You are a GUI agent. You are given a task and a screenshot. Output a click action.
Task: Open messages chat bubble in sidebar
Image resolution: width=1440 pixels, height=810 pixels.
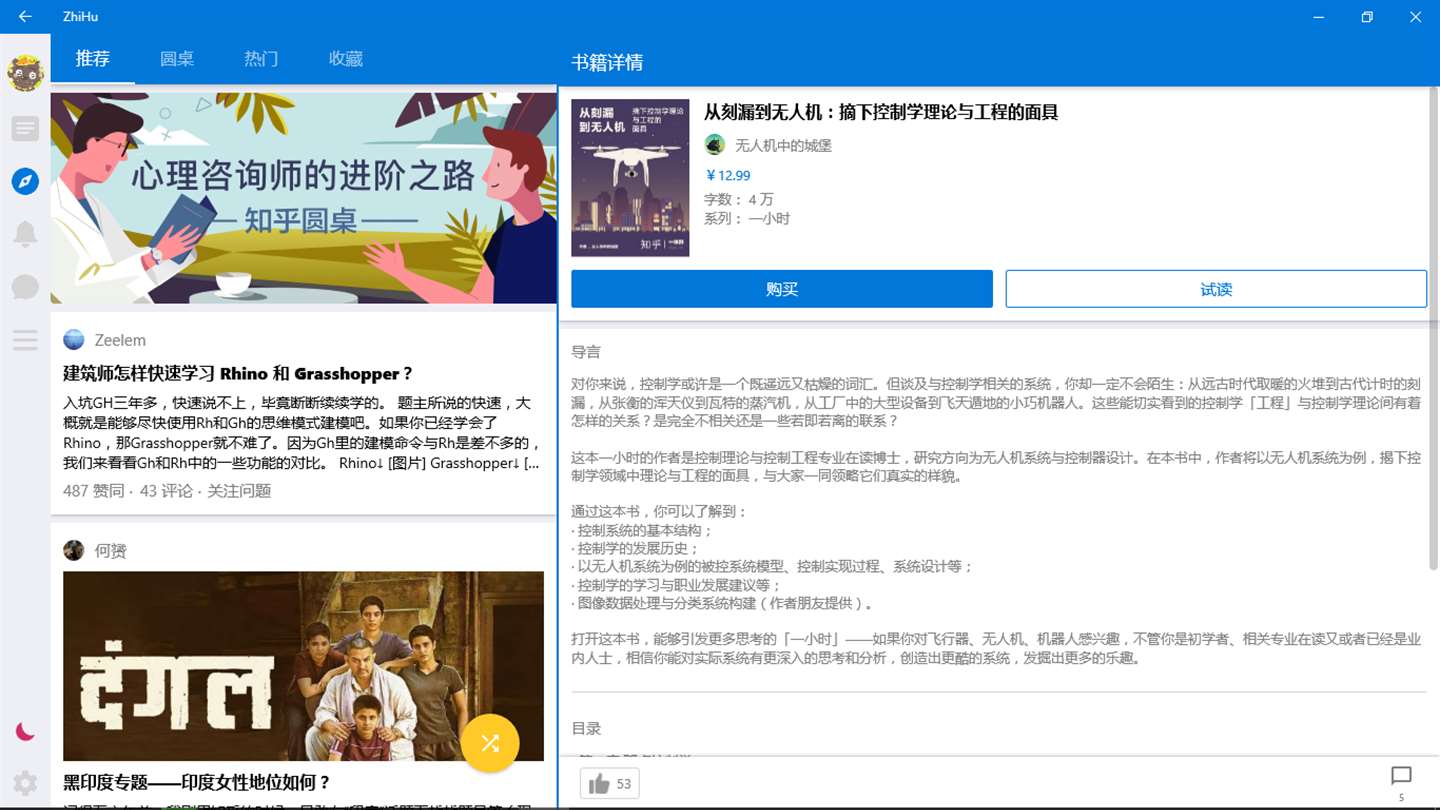(25, 287)
